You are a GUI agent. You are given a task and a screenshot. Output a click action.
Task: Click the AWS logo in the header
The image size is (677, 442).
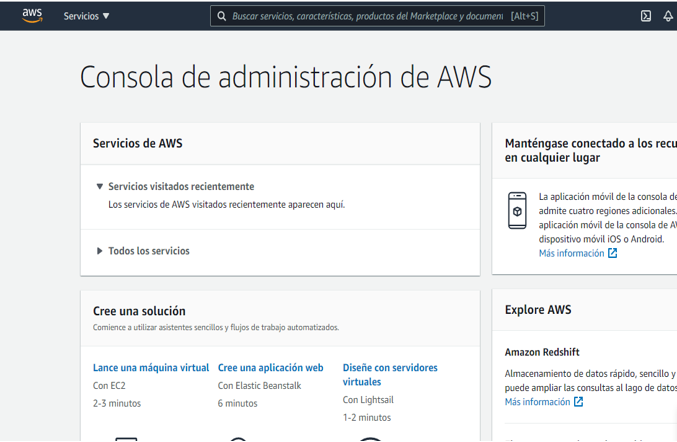coord(32,16)
